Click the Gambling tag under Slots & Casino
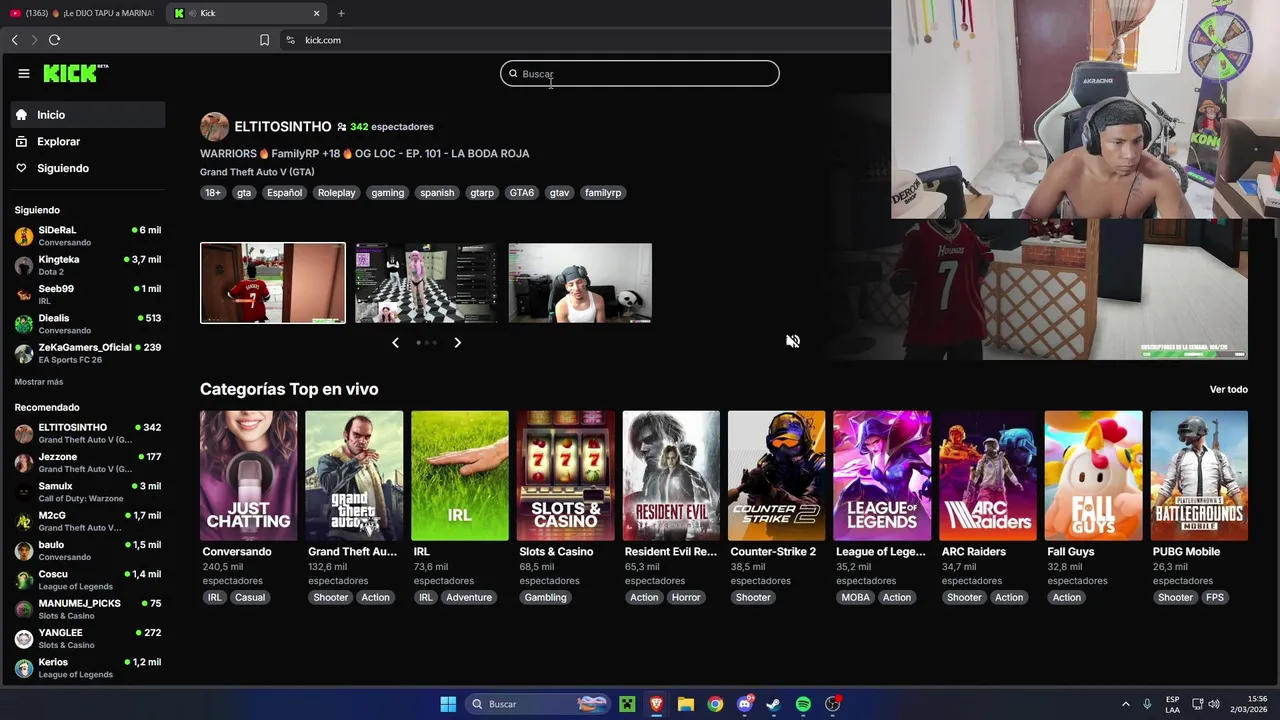Image resolution: width=1280 pixels, height=720 pixels. 546,598
